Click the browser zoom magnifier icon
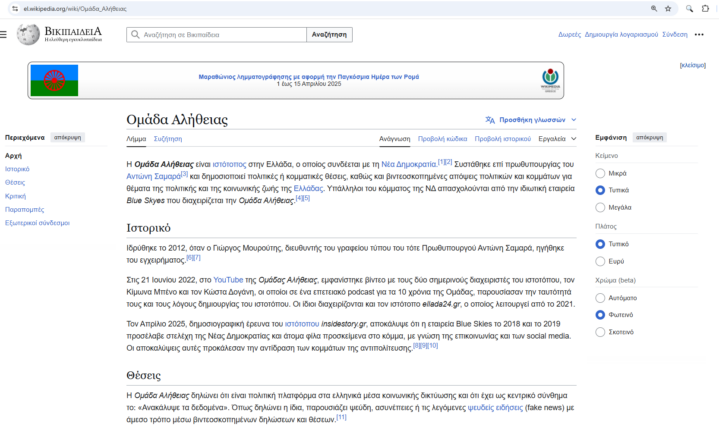Image resolution: width=719 pixels, height=430 pixels. (654, 9)
